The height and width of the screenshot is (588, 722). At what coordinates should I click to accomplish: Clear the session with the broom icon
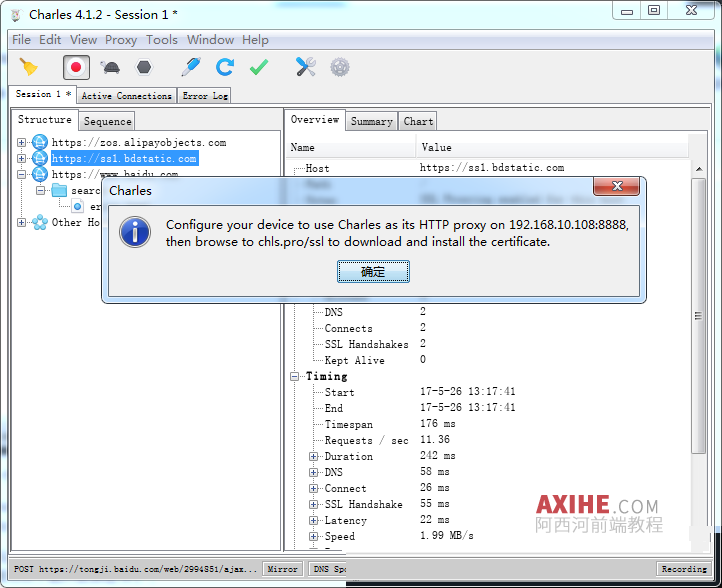[x=29, y=67]
